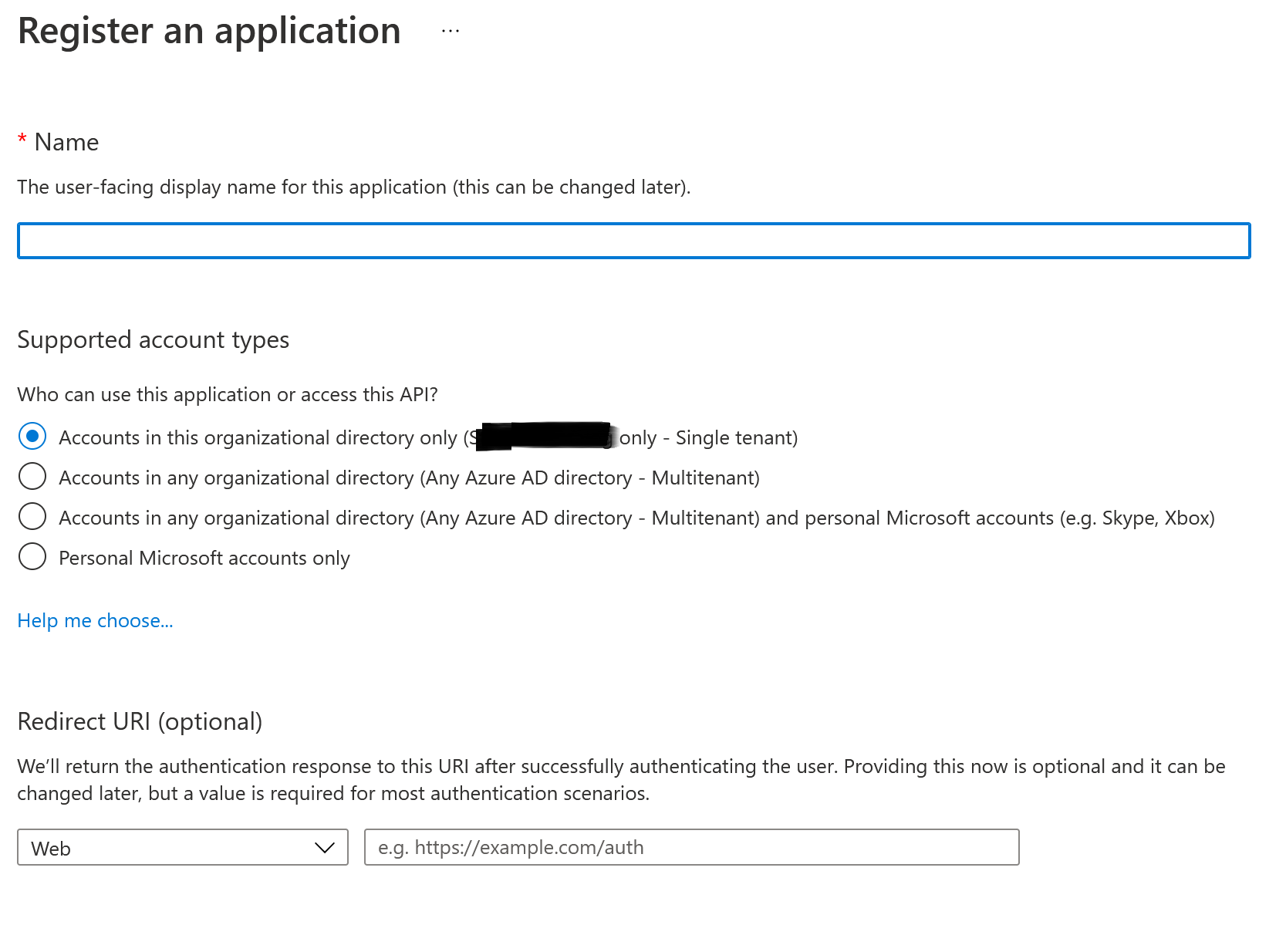
Task: Focus the Redirect URI input field
Action: pos(691,848)
